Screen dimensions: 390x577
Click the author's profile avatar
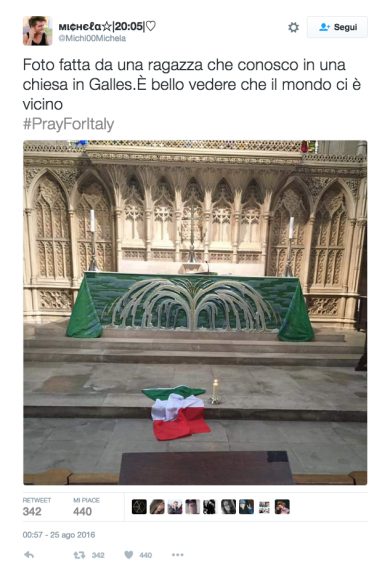pyautogui.click(x=38, y=31)
